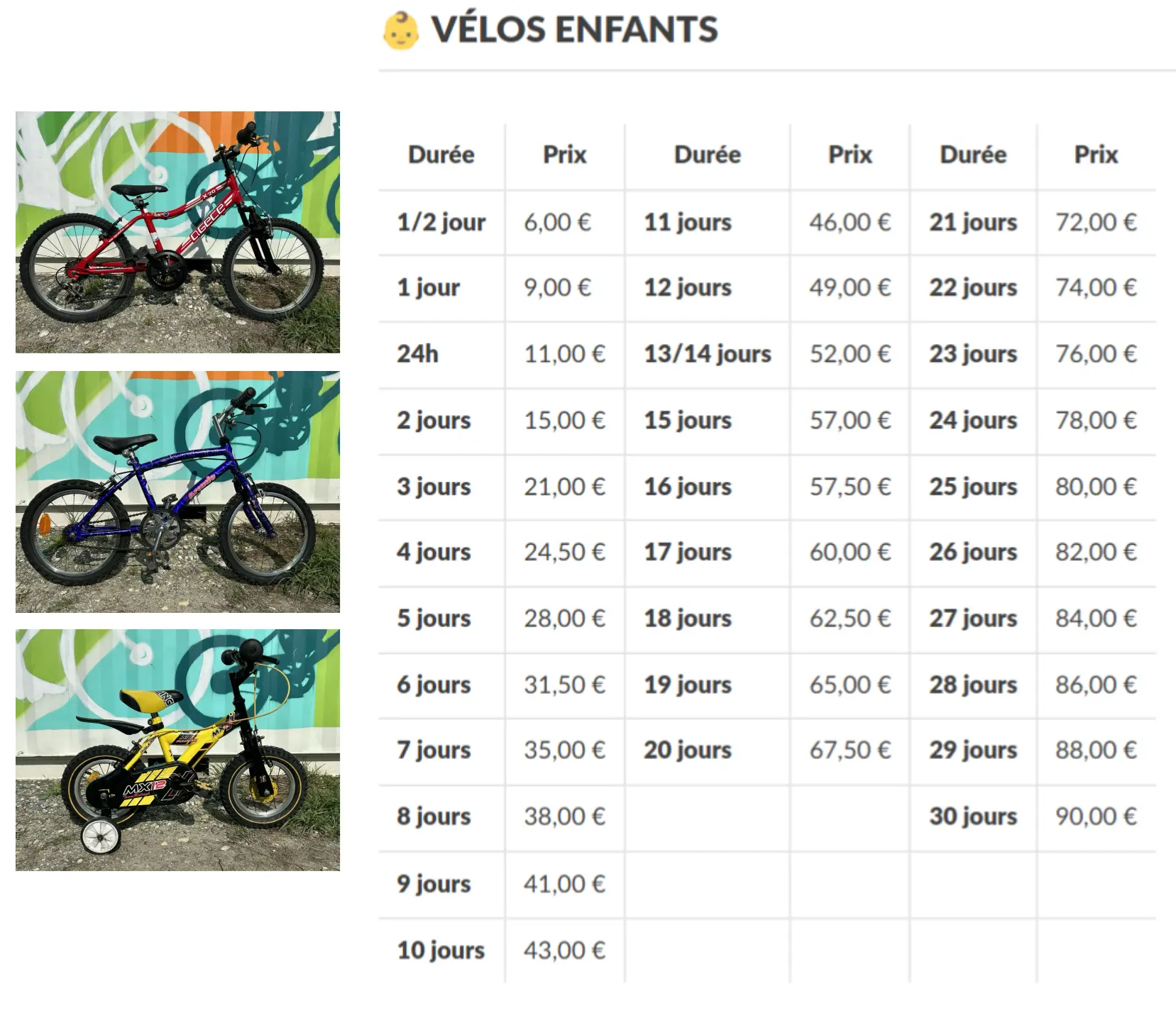
Task: Select the 1/2 jour duration cell
Action: click(441, 223)
